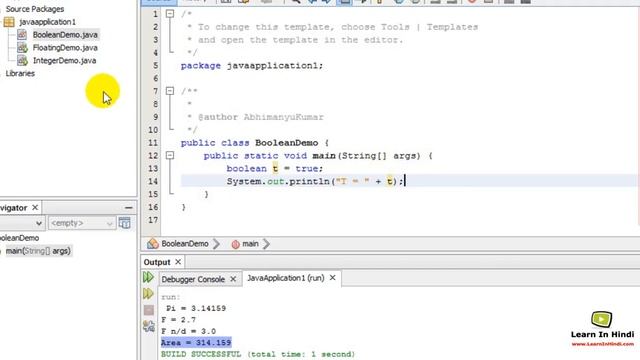Collapse the Javadoc comment fold at line 7
Screen dimensions: 640x360
[170, 91]
